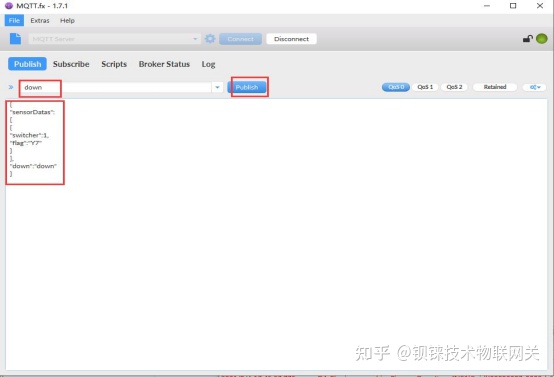Click the topic field containing 'down'
This screenshot has height=377, width=554.
point(115,87)
